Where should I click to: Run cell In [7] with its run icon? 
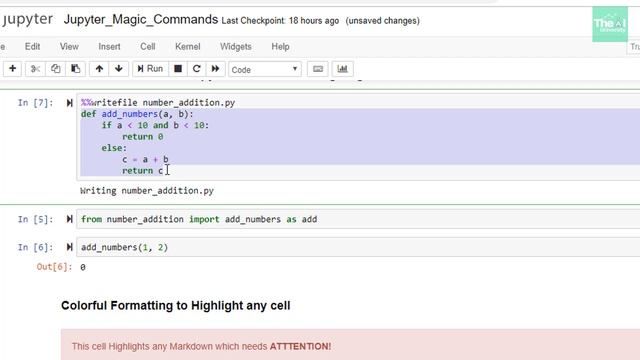69,103
